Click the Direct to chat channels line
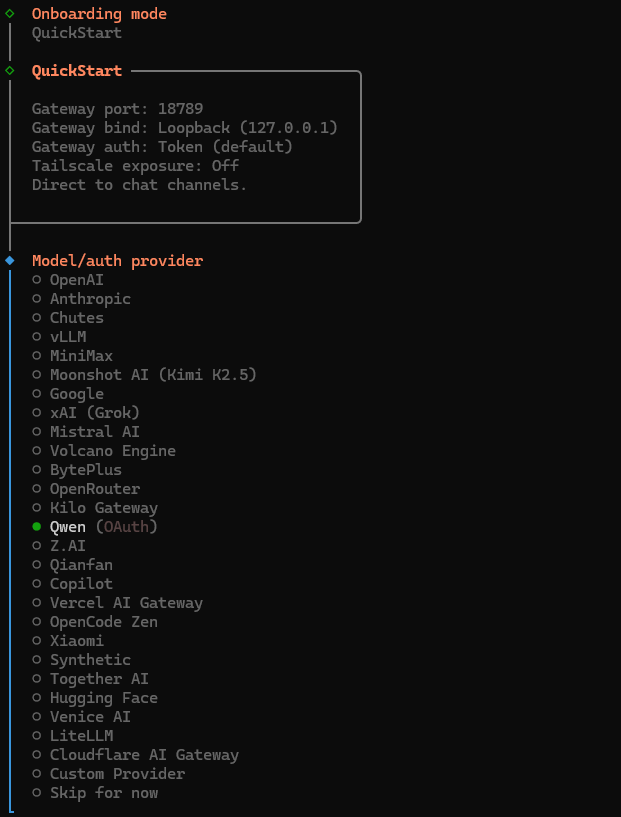 pos(140,185)
